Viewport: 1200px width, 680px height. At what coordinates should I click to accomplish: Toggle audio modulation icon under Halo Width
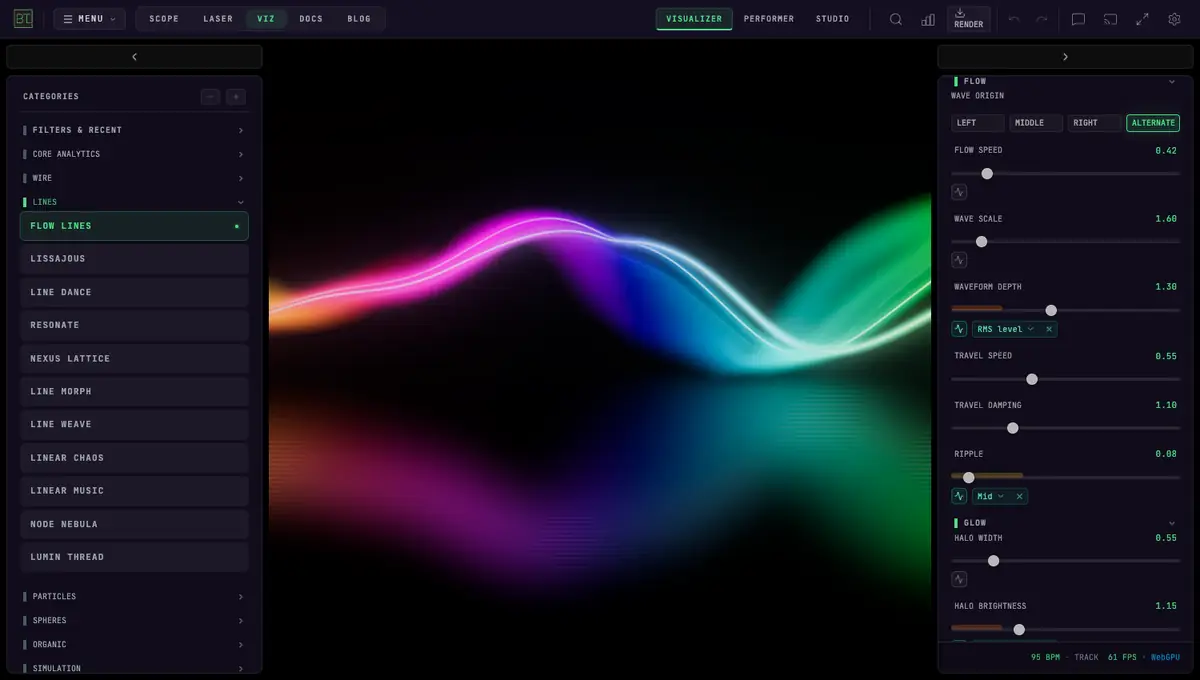pyautogui.click(x=959, y=579)
